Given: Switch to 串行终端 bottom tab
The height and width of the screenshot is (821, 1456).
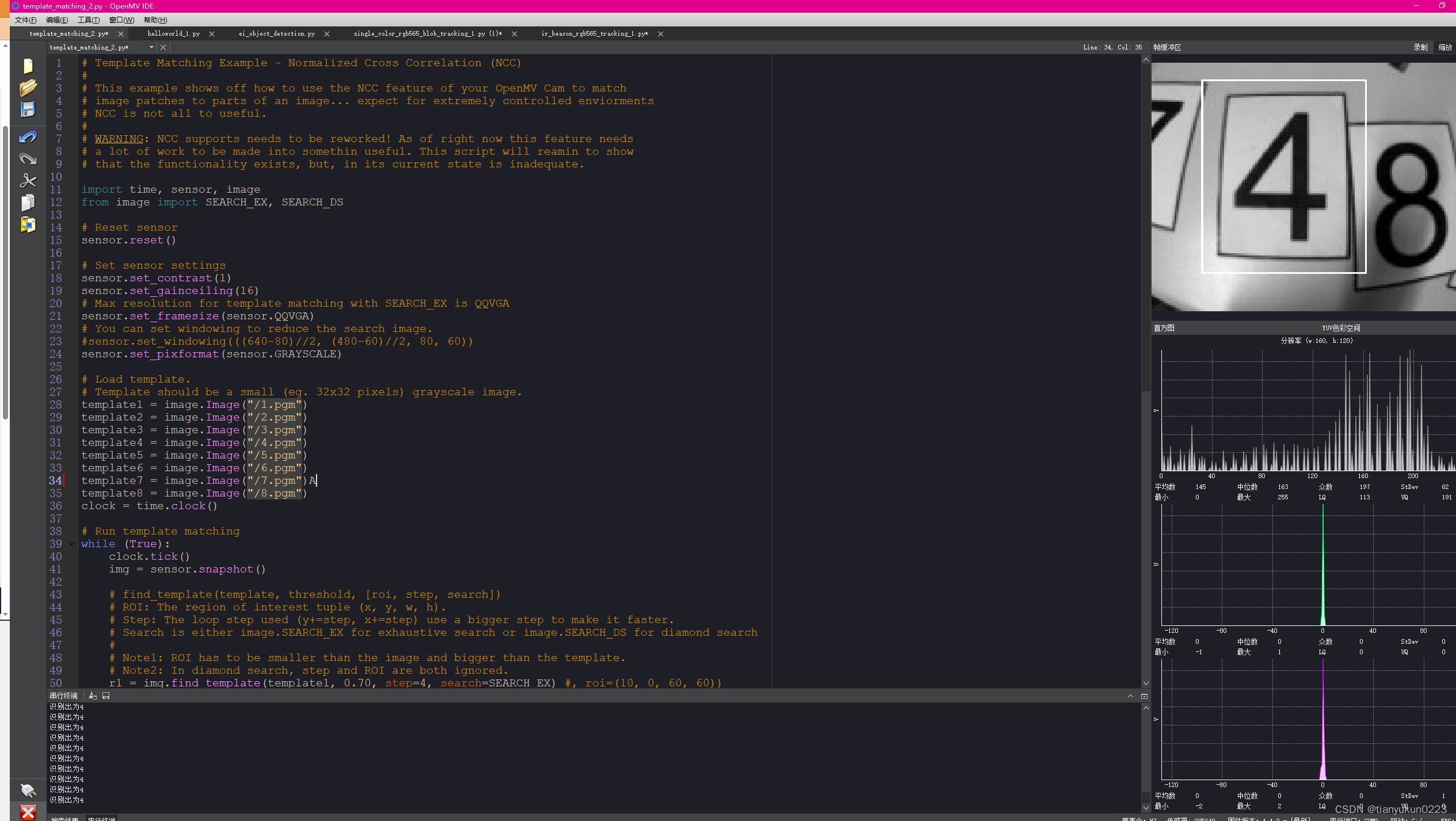Looking at the screenshot, I should coord(101,818).
